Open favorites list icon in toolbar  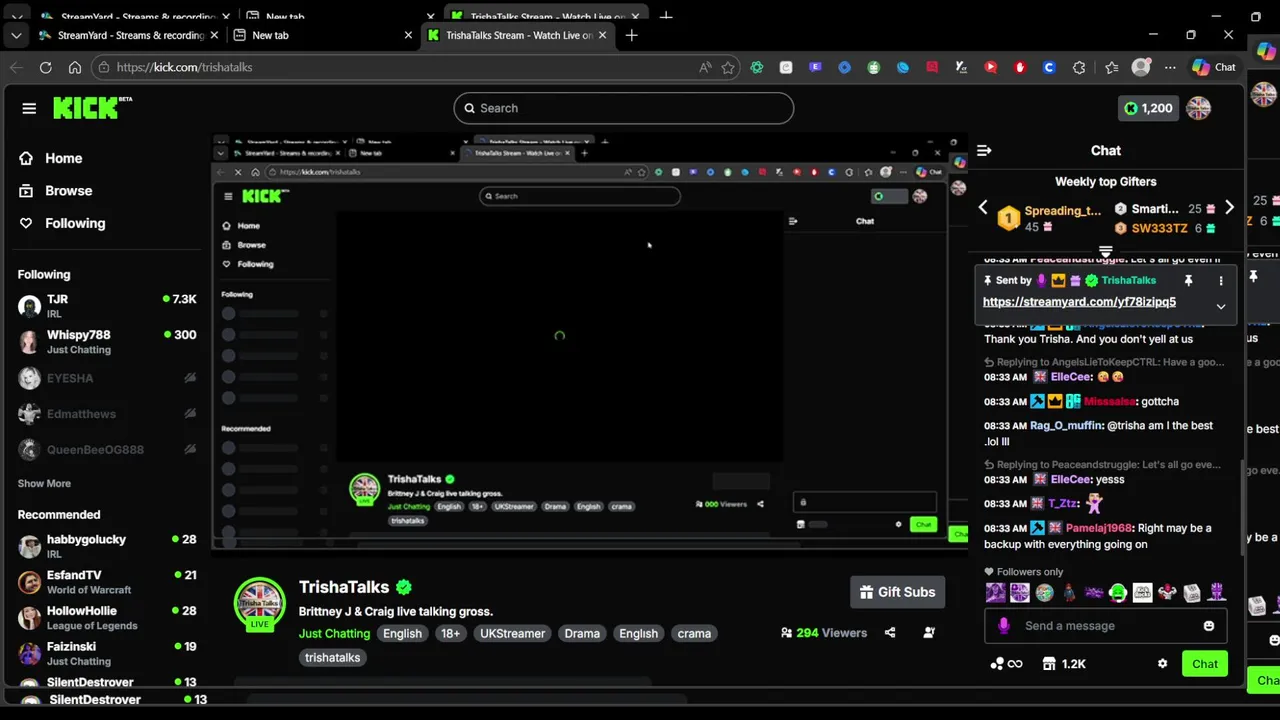(x=1112, y=67)
